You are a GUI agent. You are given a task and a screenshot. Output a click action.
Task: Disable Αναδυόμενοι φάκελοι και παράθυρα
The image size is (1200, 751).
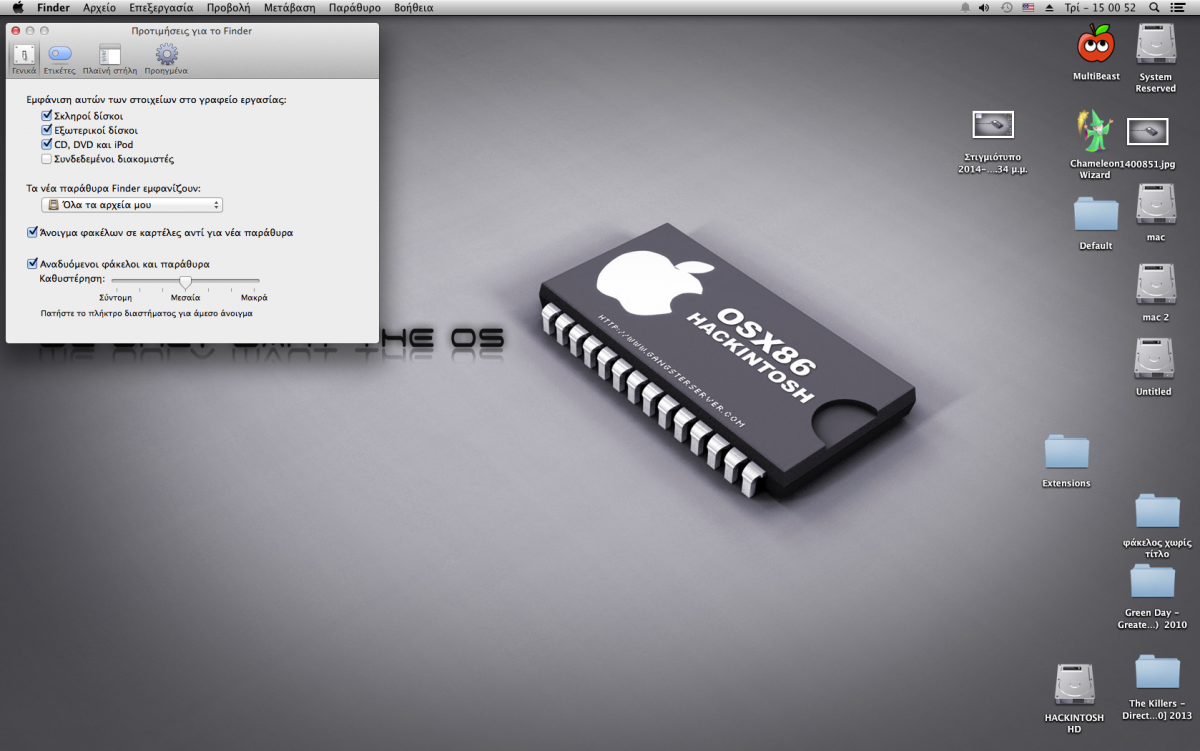coord(33,264)
